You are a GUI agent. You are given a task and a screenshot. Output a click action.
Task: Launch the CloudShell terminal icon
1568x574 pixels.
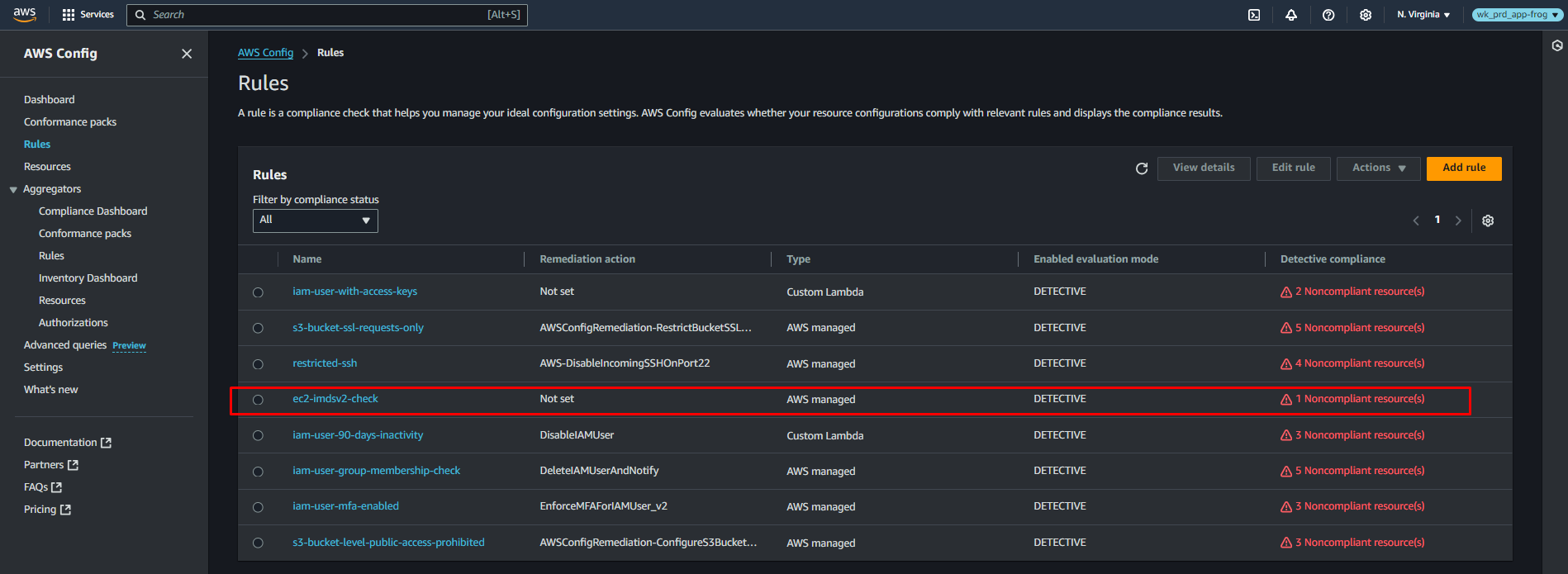click(1254, 15)
